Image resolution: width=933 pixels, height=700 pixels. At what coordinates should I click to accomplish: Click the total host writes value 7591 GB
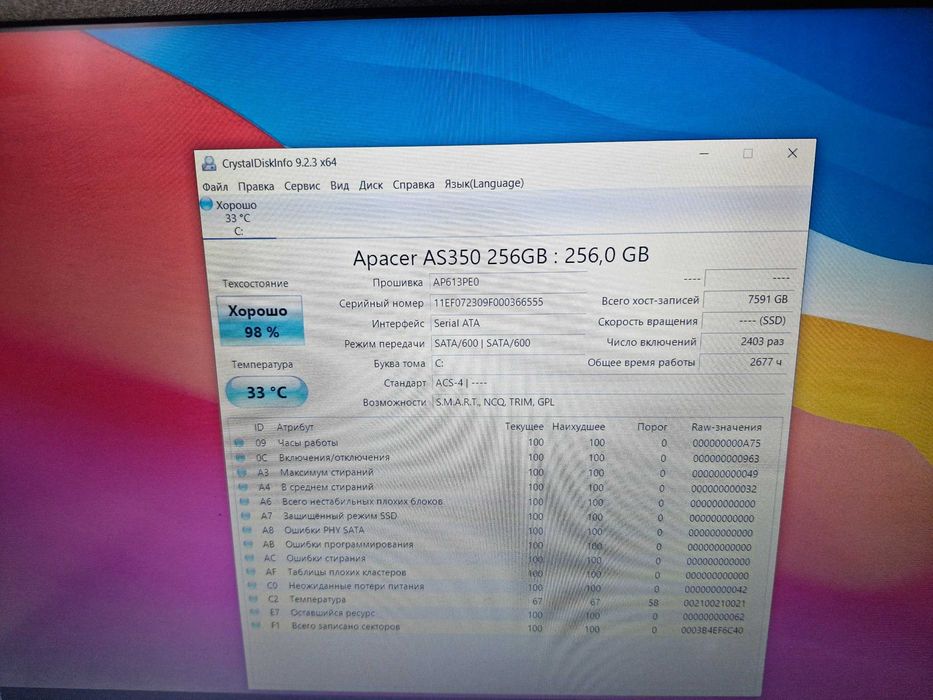[747, 299]
